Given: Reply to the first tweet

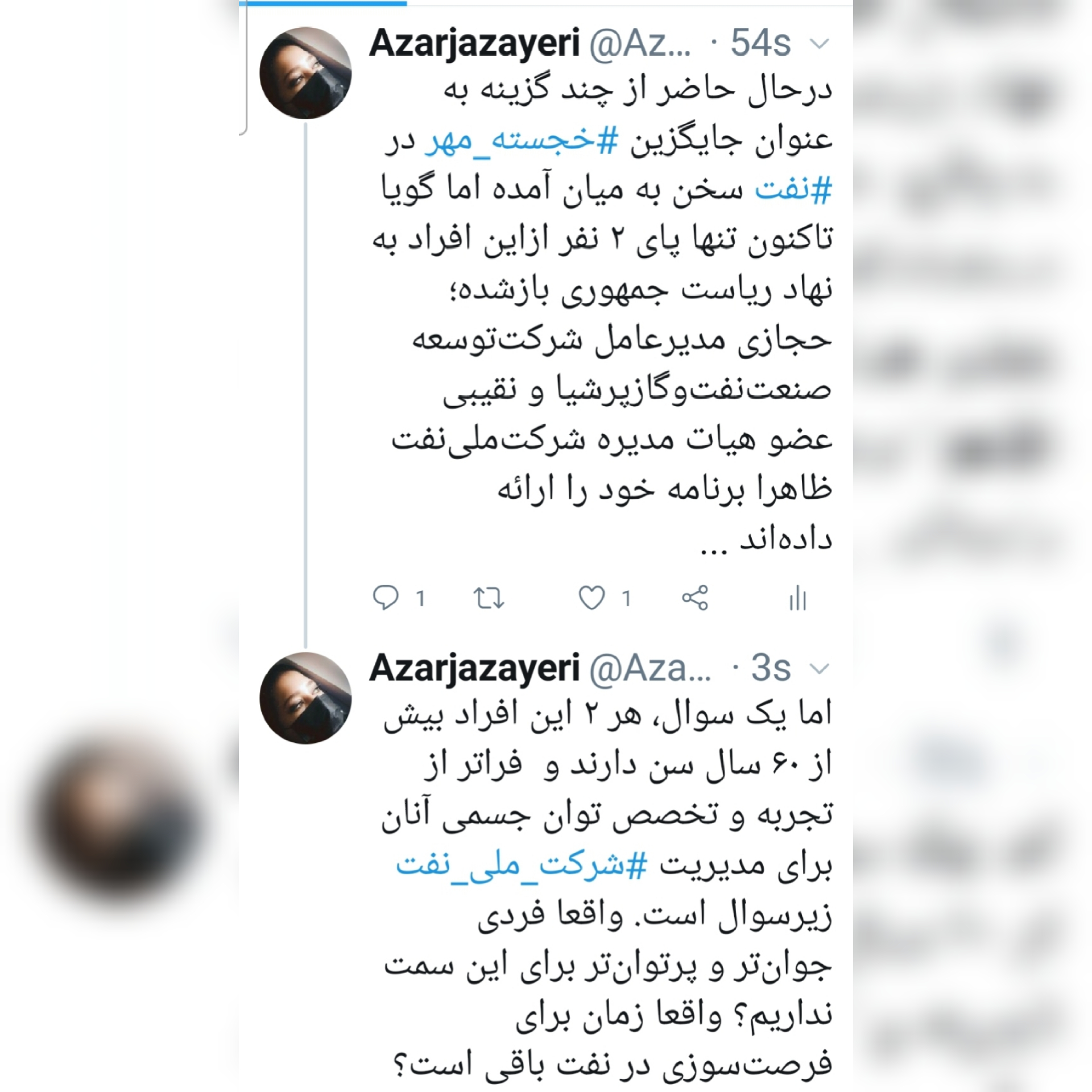Looking at the screenshot, I should 386,598.
